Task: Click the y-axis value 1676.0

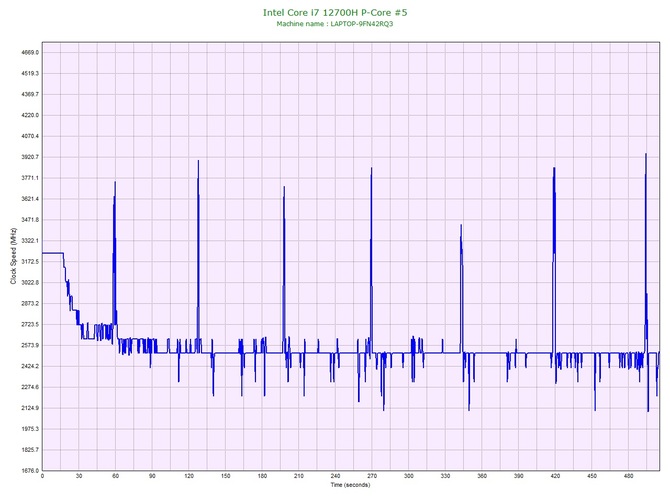Action: tap(30, 471)
